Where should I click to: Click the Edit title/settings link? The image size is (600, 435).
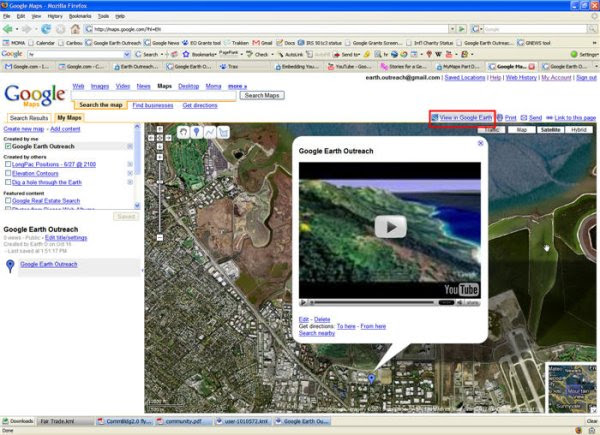(x=66, y=238)
